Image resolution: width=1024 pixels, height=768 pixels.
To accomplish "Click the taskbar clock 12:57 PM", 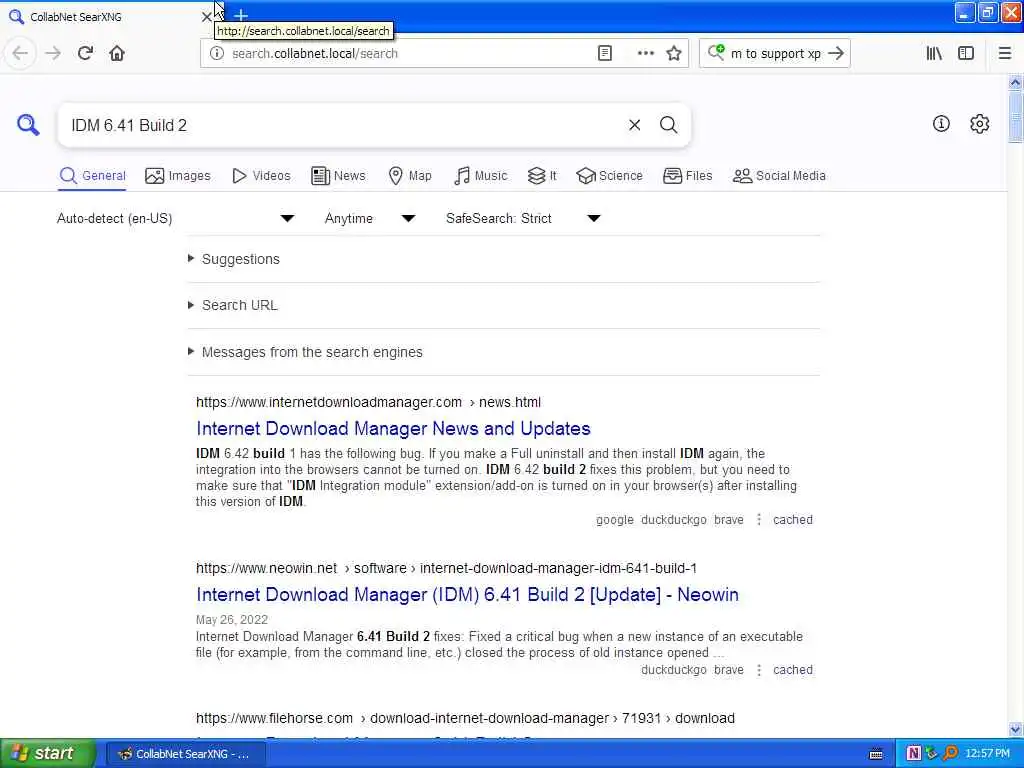I will [987, 753].
